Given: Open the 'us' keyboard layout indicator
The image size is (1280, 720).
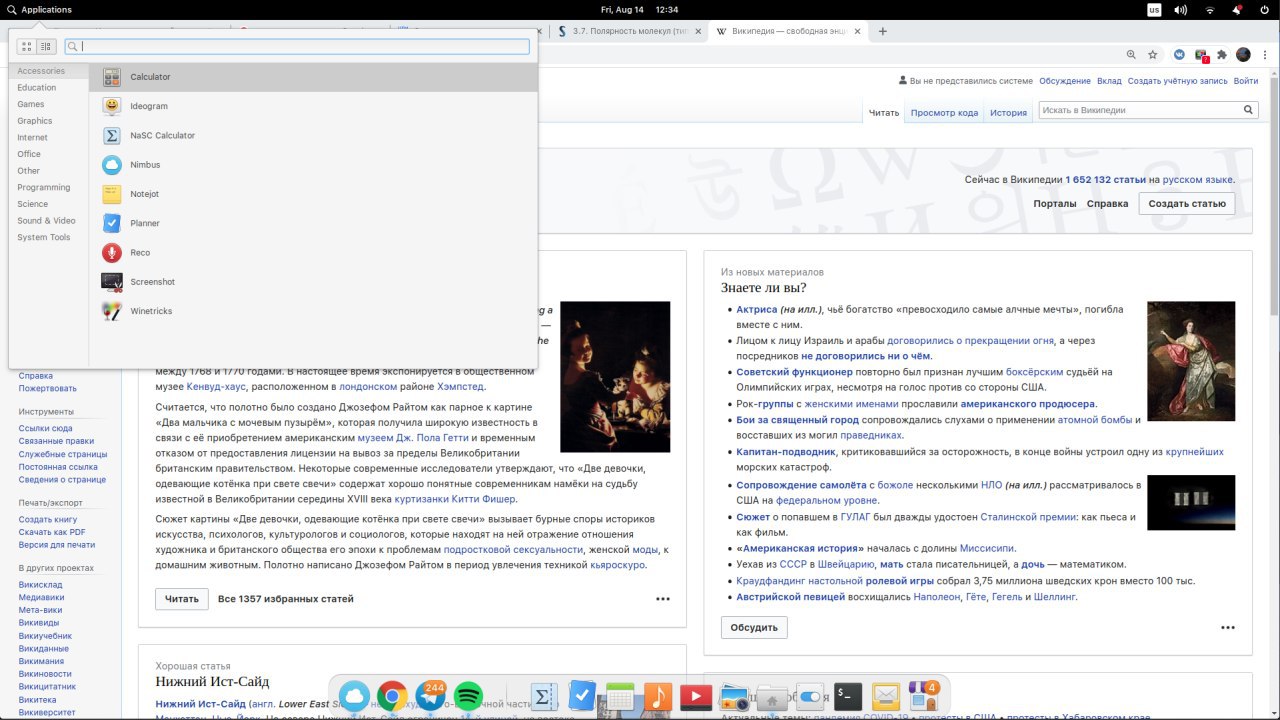Looking at the screenshot, I should click(1155, 10).
